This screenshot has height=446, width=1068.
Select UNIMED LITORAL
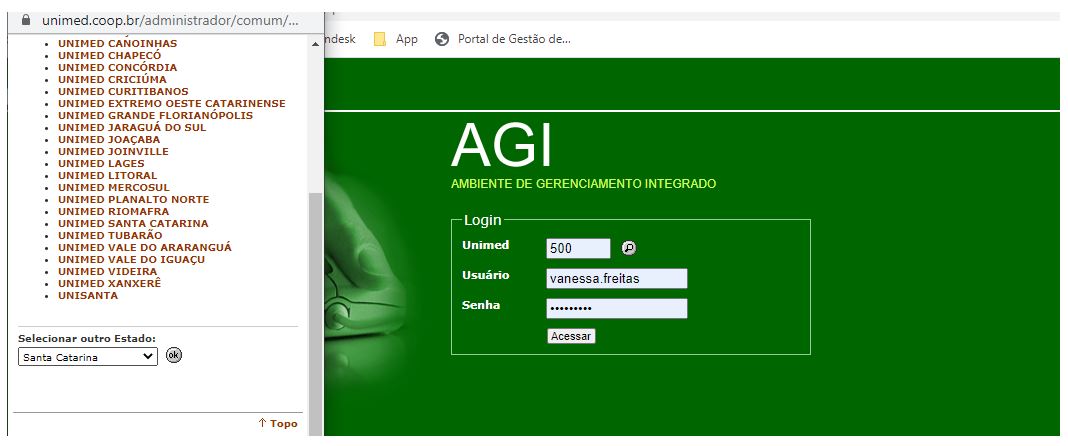[108, 176]
